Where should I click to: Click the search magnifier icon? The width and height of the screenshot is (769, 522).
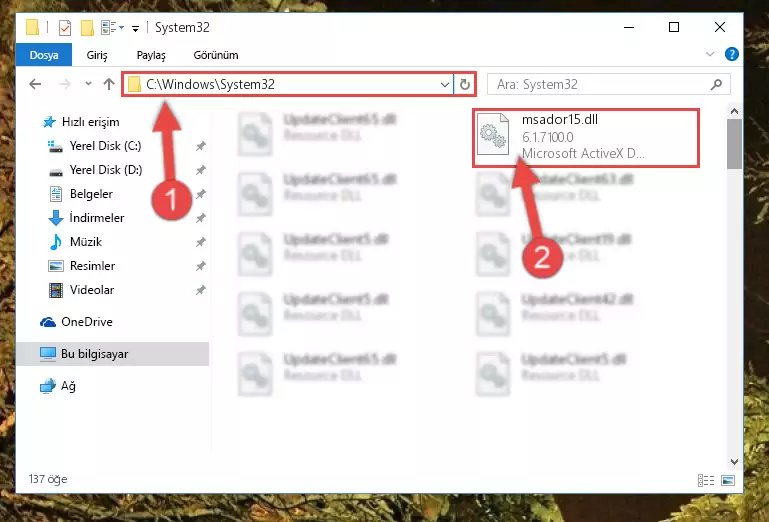(716, 84)
